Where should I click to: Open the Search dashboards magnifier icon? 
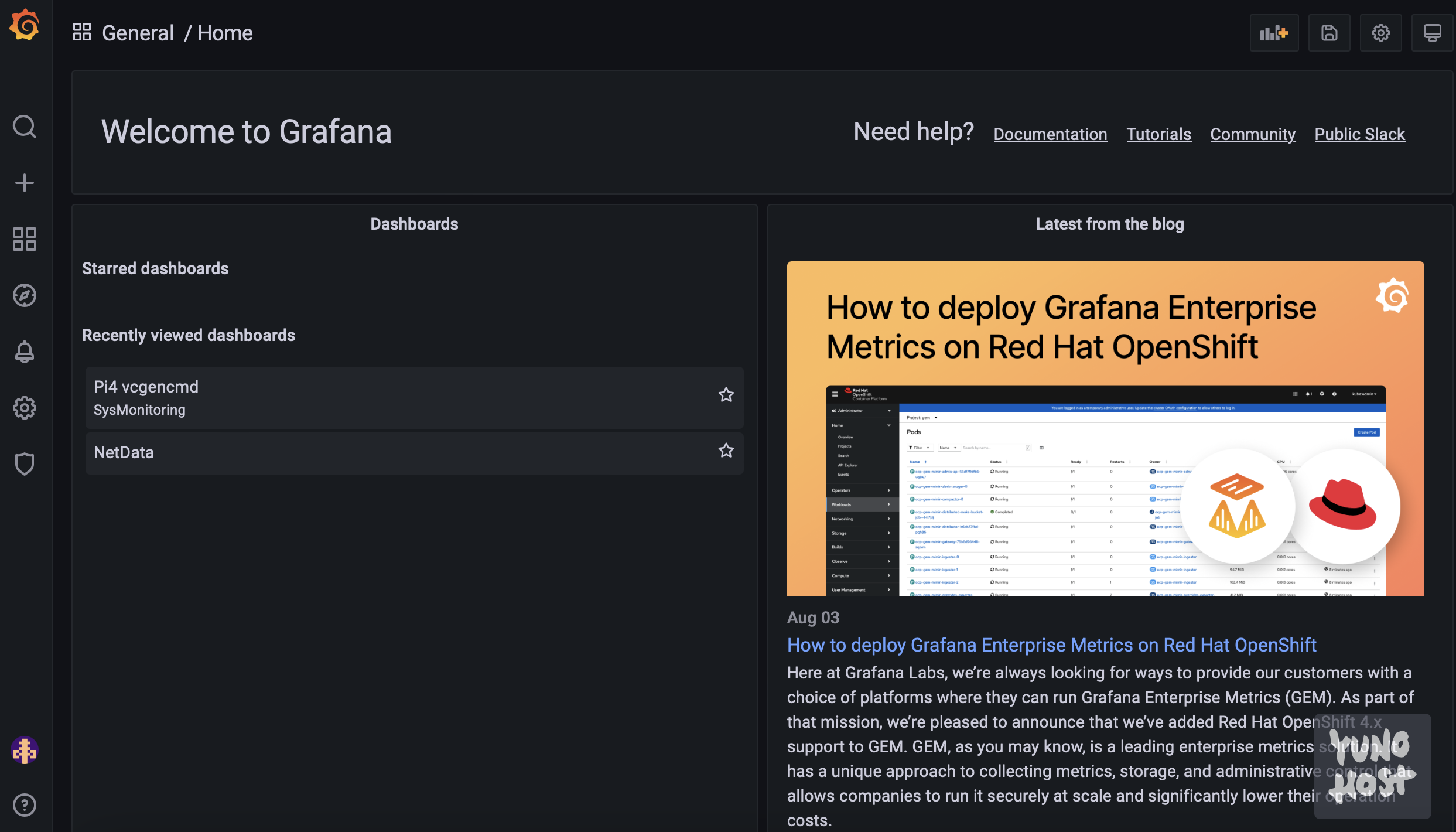pos(25,127)
